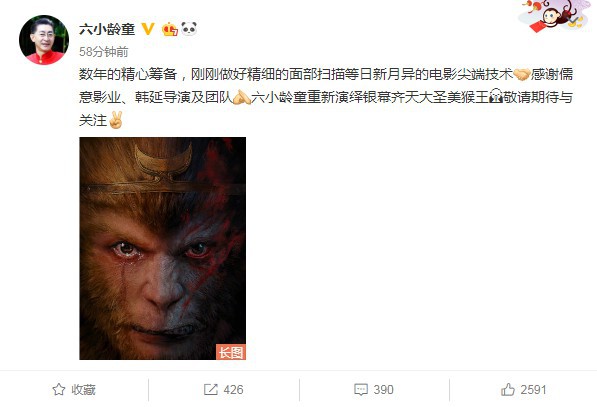Viewport: 597px width, 407px height.
Task: Open the 426 reposts count
Action: [233, 390]
